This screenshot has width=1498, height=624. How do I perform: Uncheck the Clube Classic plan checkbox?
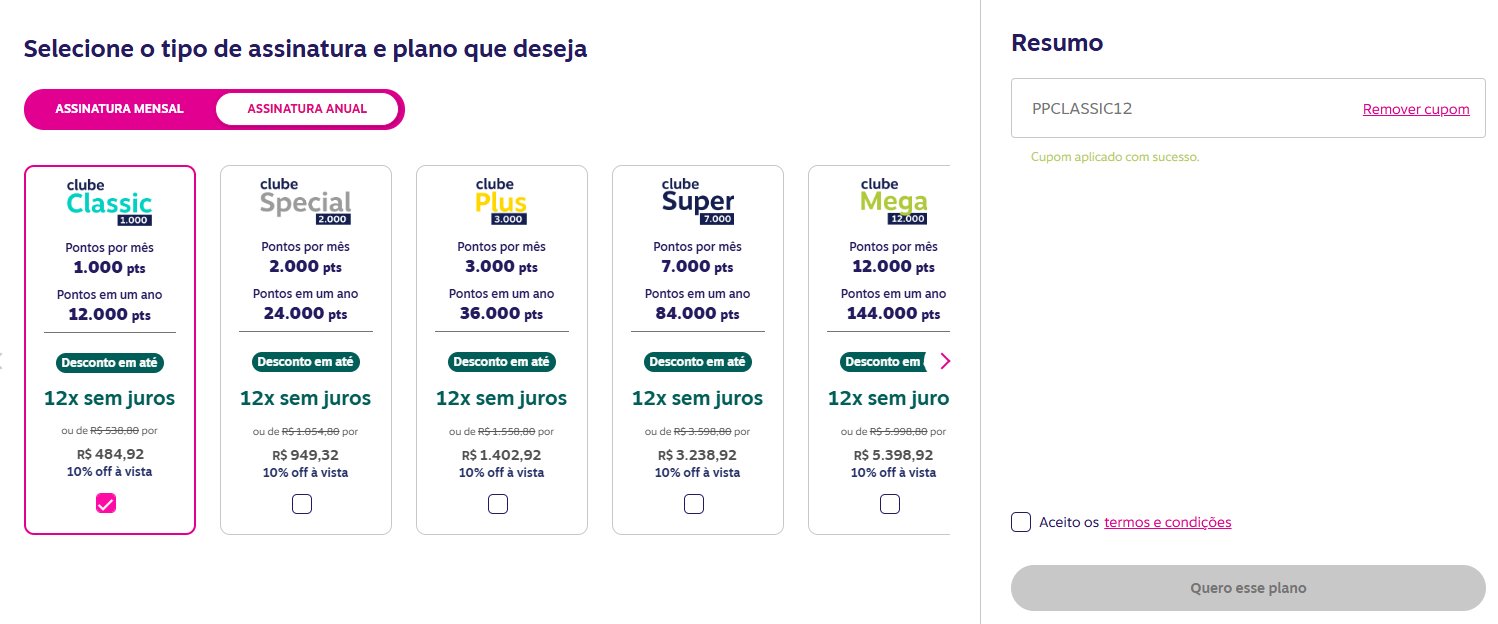(106, 504)
